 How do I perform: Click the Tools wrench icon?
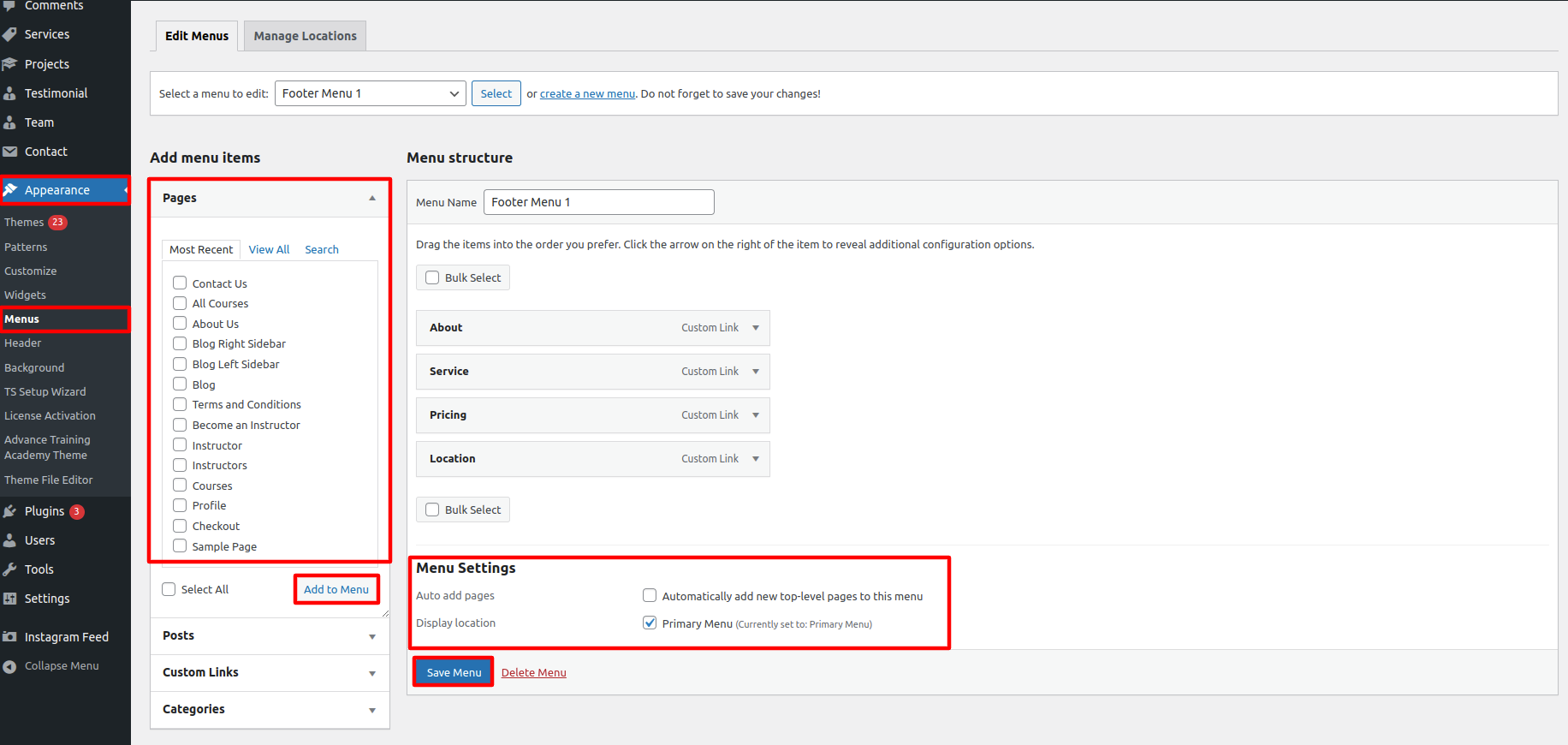click(10, 569)
